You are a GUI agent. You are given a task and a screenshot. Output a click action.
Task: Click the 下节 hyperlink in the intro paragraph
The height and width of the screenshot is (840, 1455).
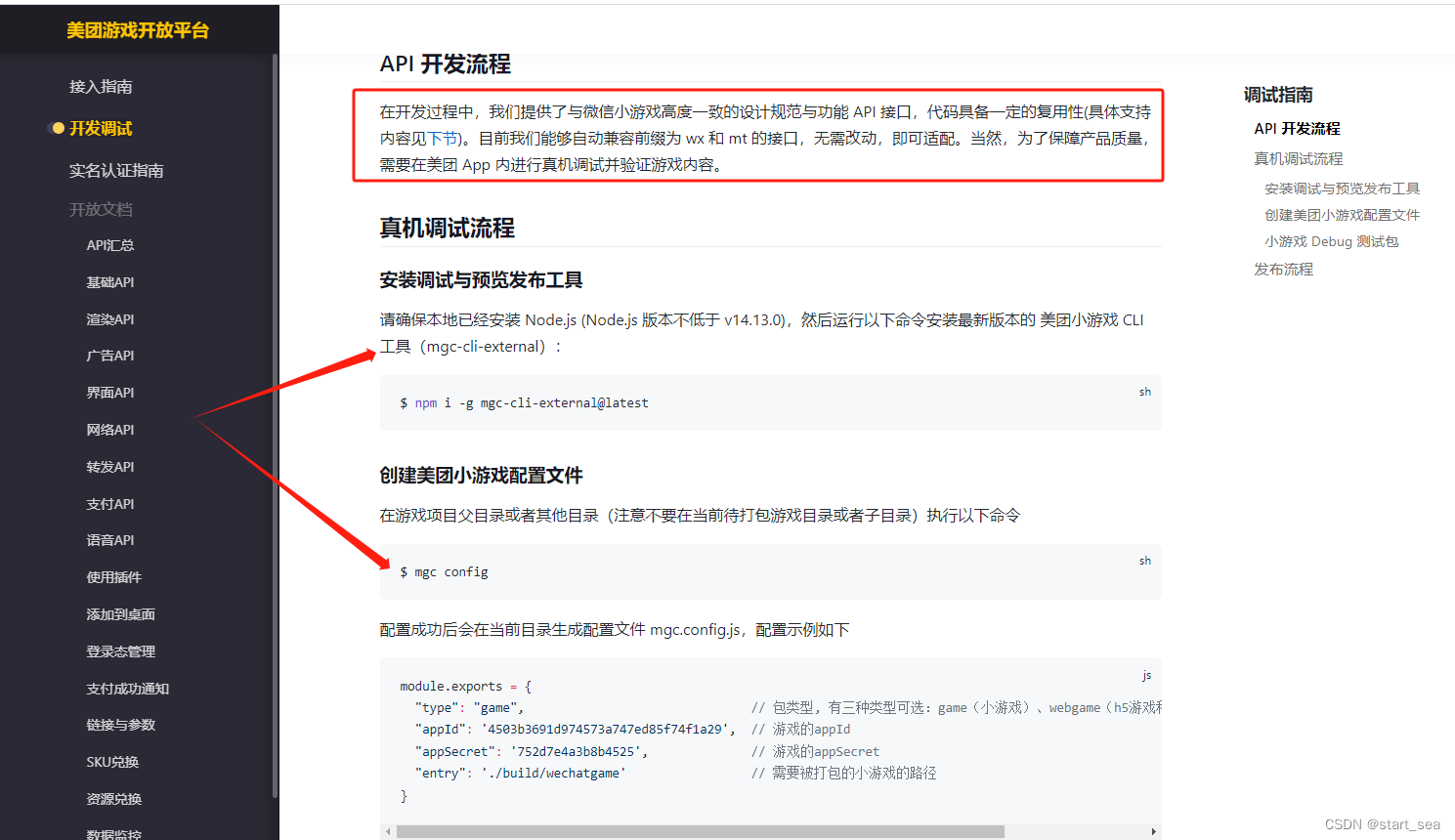(443, 139)
